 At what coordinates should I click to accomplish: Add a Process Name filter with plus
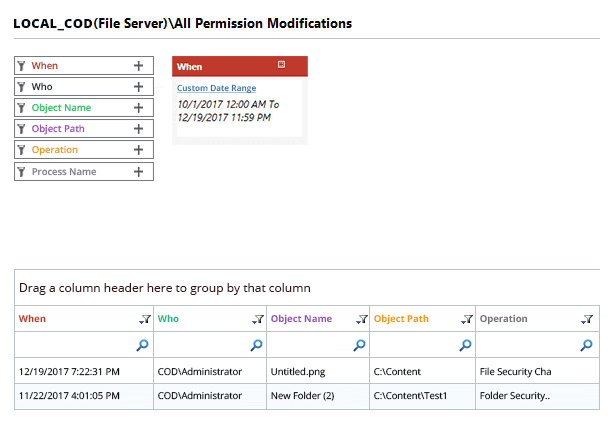(x=139, y=172)
